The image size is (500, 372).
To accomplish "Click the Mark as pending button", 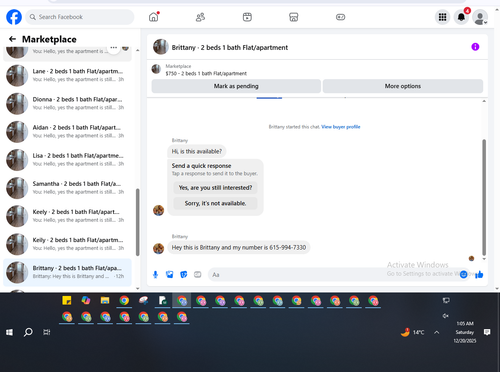I will [236, 86].
